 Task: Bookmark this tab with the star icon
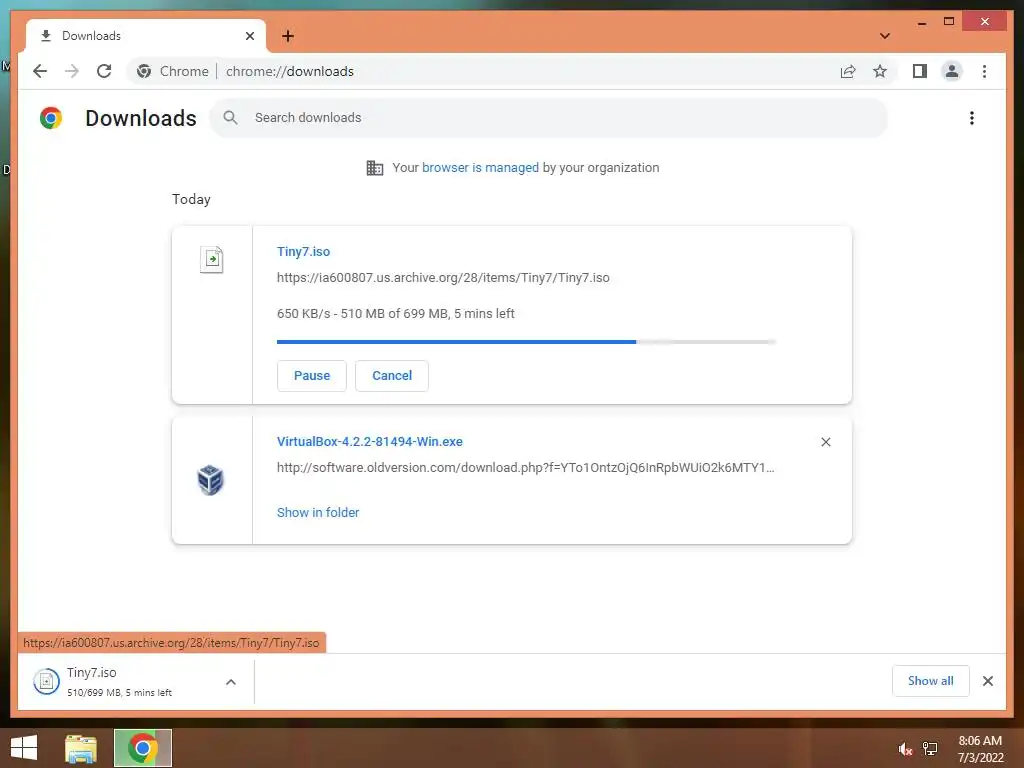(x=880, y=71)
